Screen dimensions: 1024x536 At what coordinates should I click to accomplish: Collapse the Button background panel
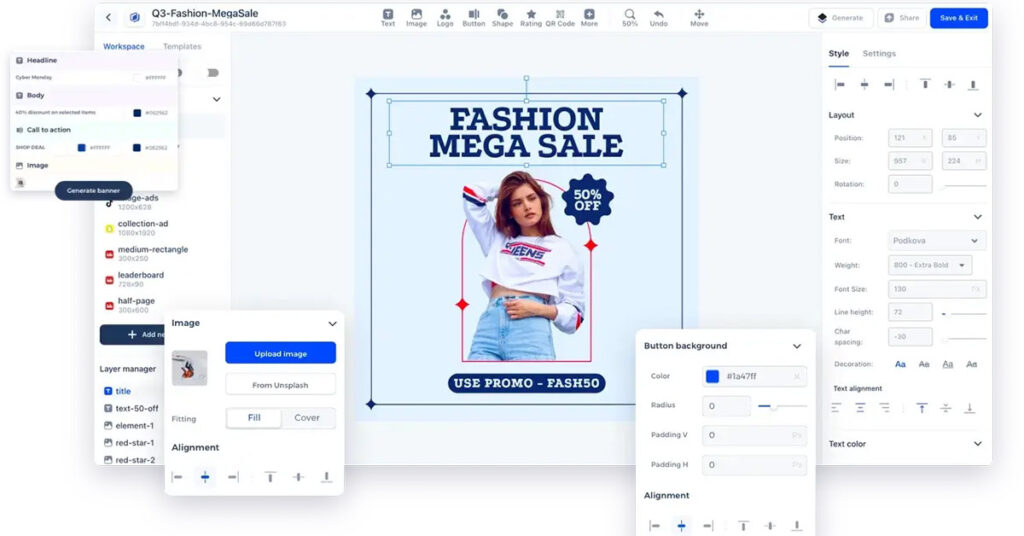click(797, 346)
